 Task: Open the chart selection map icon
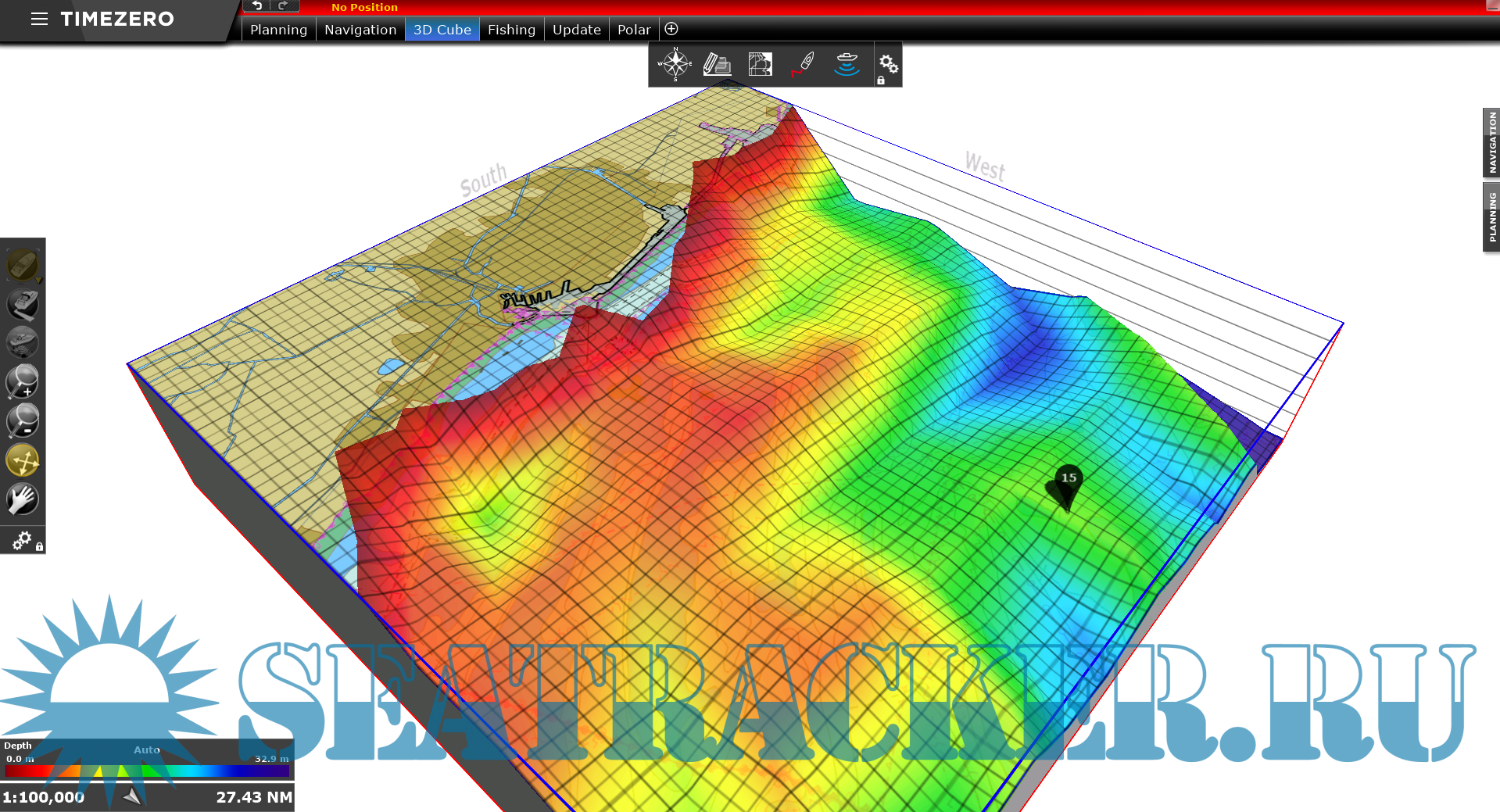760,64
